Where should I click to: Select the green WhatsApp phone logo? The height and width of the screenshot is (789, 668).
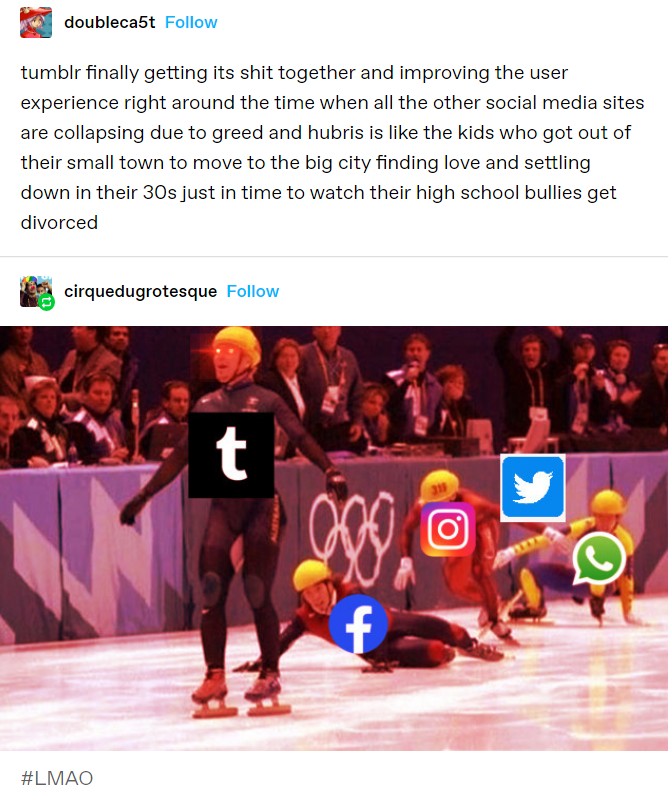click(599, 559)
